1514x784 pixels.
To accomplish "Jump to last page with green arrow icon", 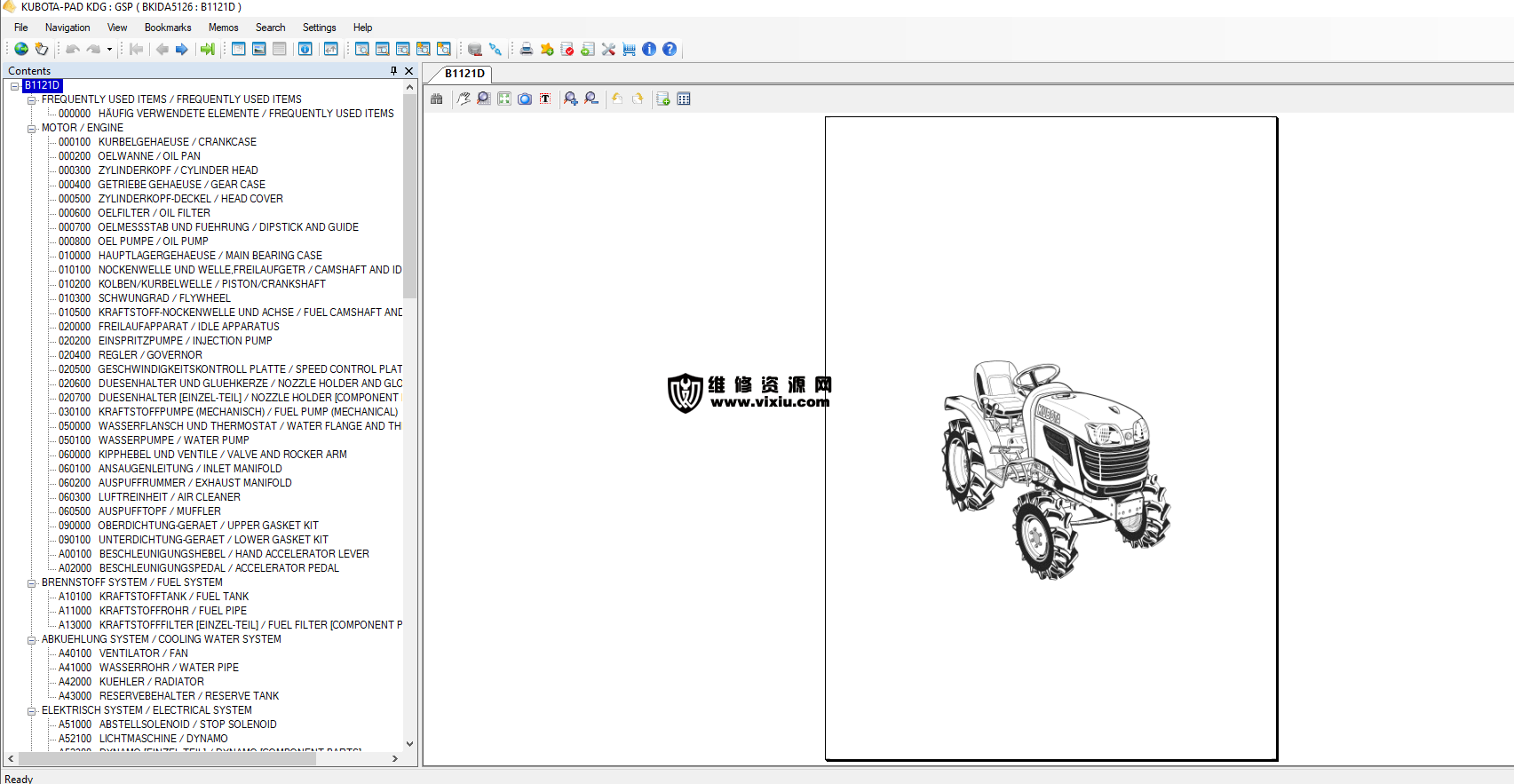I will [x=208, y=49].
